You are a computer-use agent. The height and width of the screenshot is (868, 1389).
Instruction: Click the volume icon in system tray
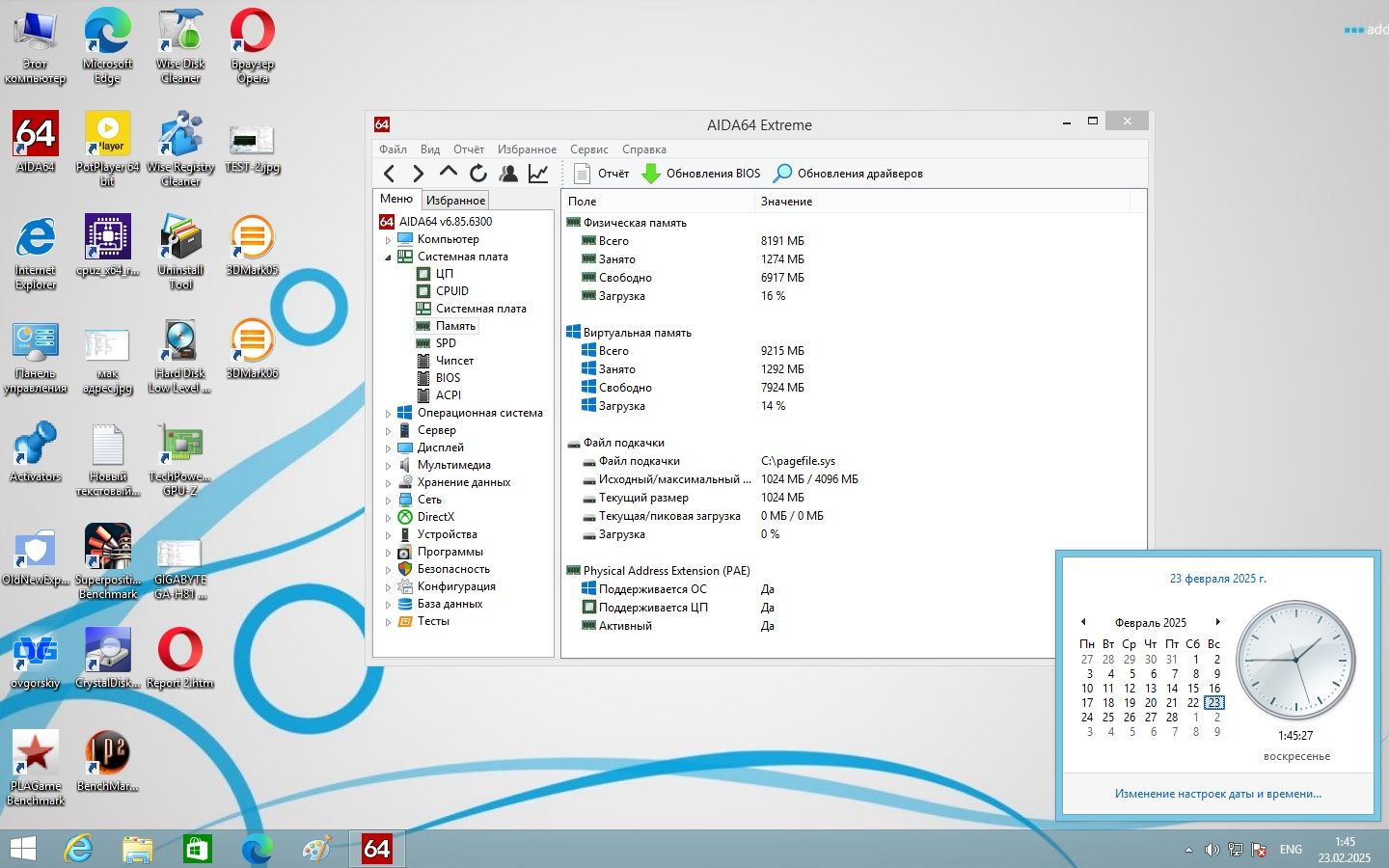[x=1212, y=850]
